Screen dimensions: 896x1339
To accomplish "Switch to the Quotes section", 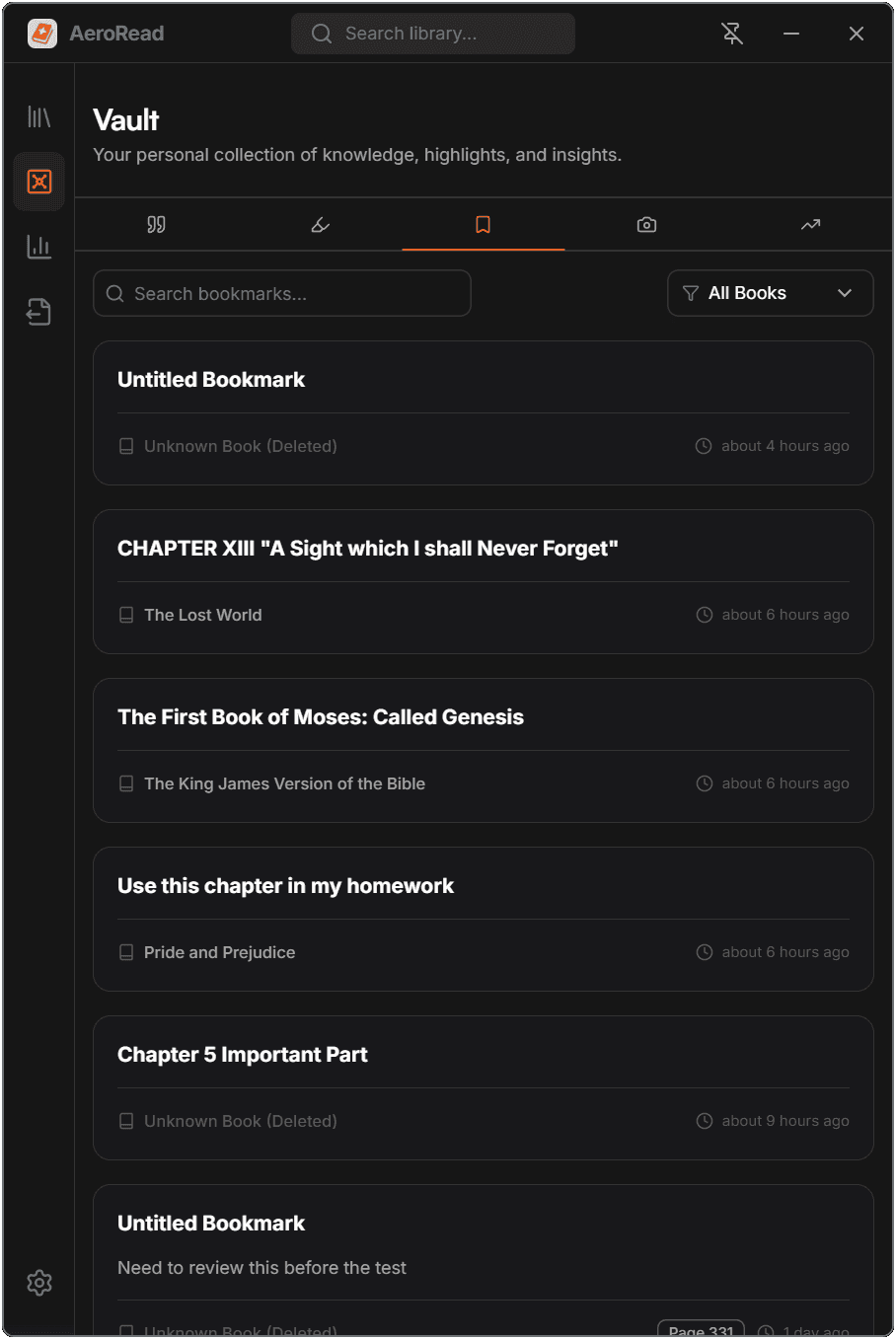I will [155, 224].
